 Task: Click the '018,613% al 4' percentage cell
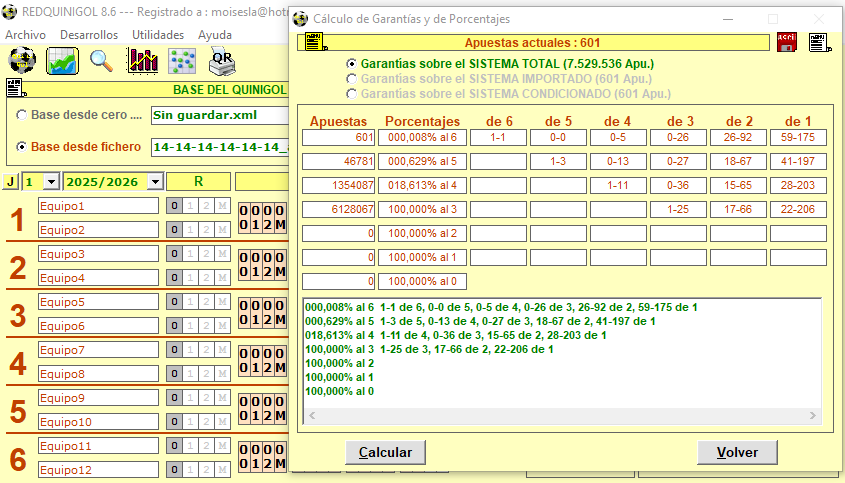pos(422,185)
